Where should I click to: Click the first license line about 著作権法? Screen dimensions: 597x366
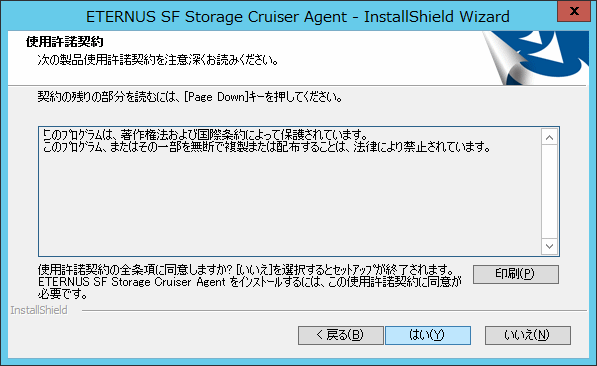tap(205, 134)
